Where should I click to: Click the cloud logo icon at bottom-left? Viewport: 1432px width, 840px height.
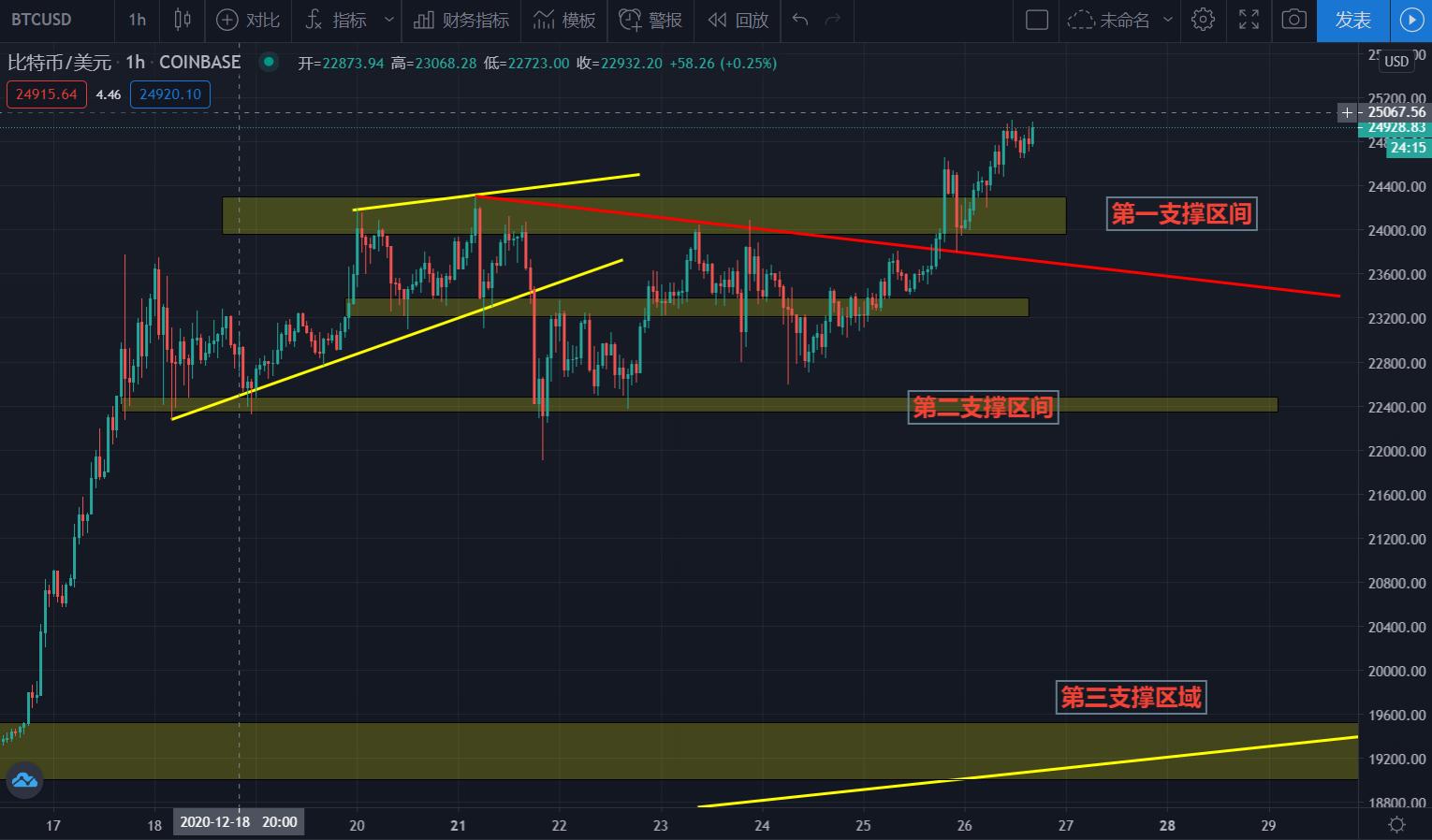pyautogui.click(x=24, y=780)
